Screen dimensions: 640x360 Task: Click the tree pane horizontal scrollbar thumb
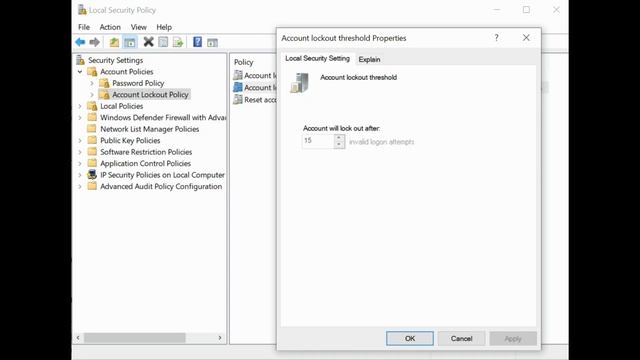(x=135, y=338)
